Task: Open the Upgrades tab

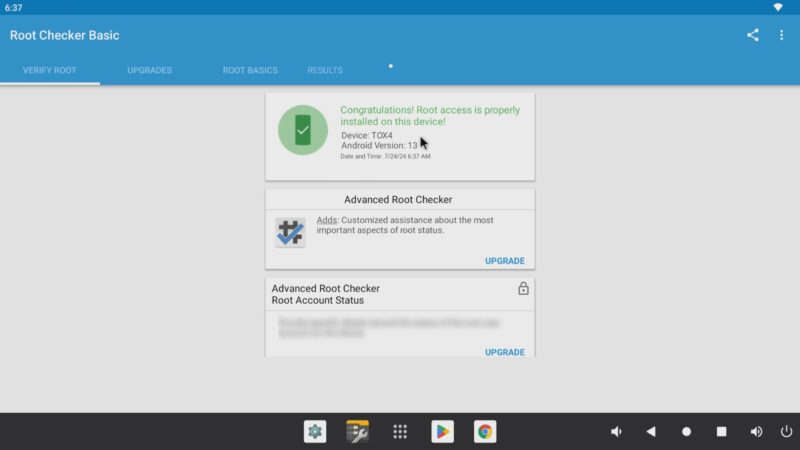Action: pyautogui.click(x=149, y=70)
